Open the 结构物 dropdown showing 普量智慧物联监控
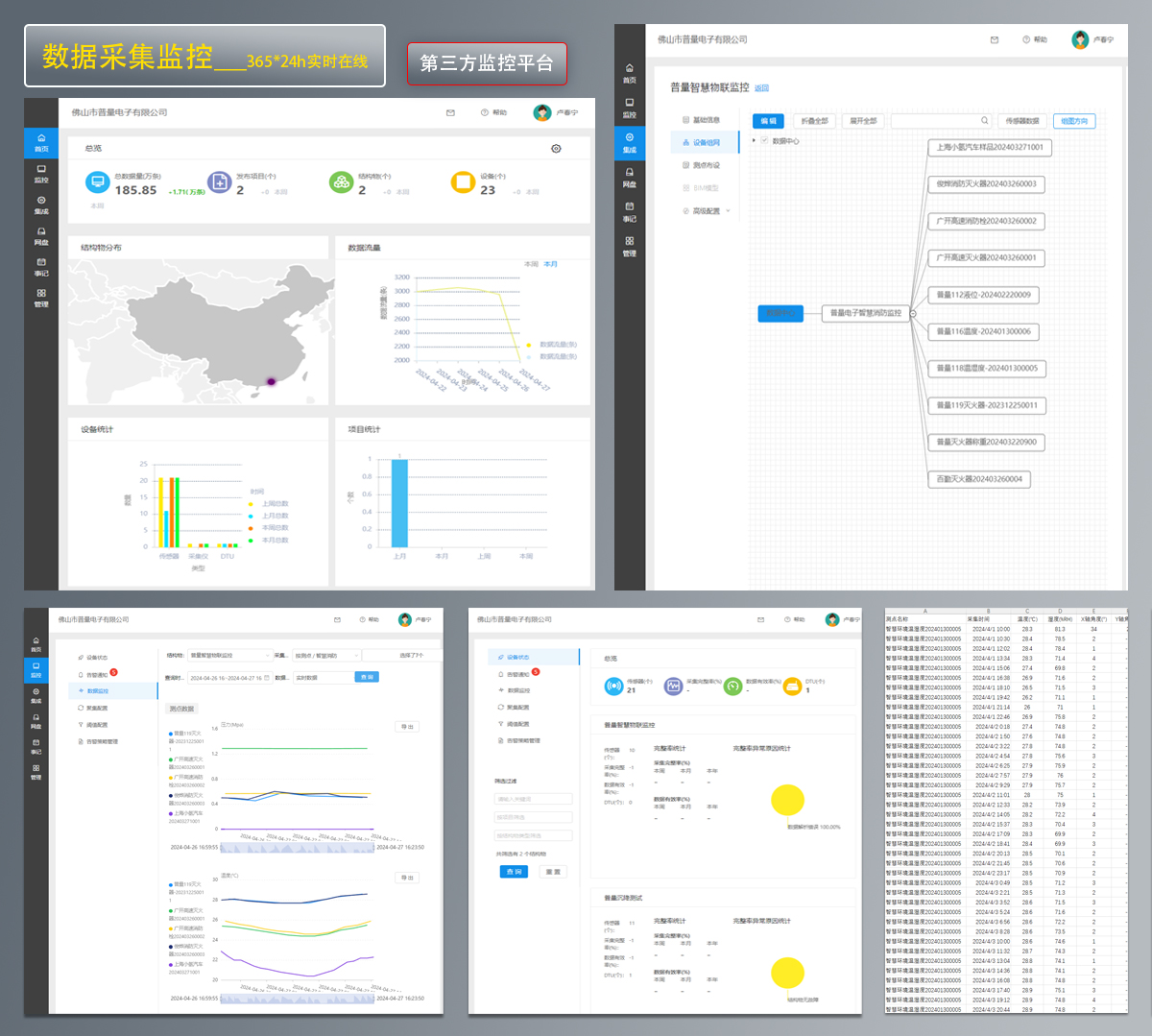The width and height of the screenshot is (1152, 1036). click(x=229, y=656)
